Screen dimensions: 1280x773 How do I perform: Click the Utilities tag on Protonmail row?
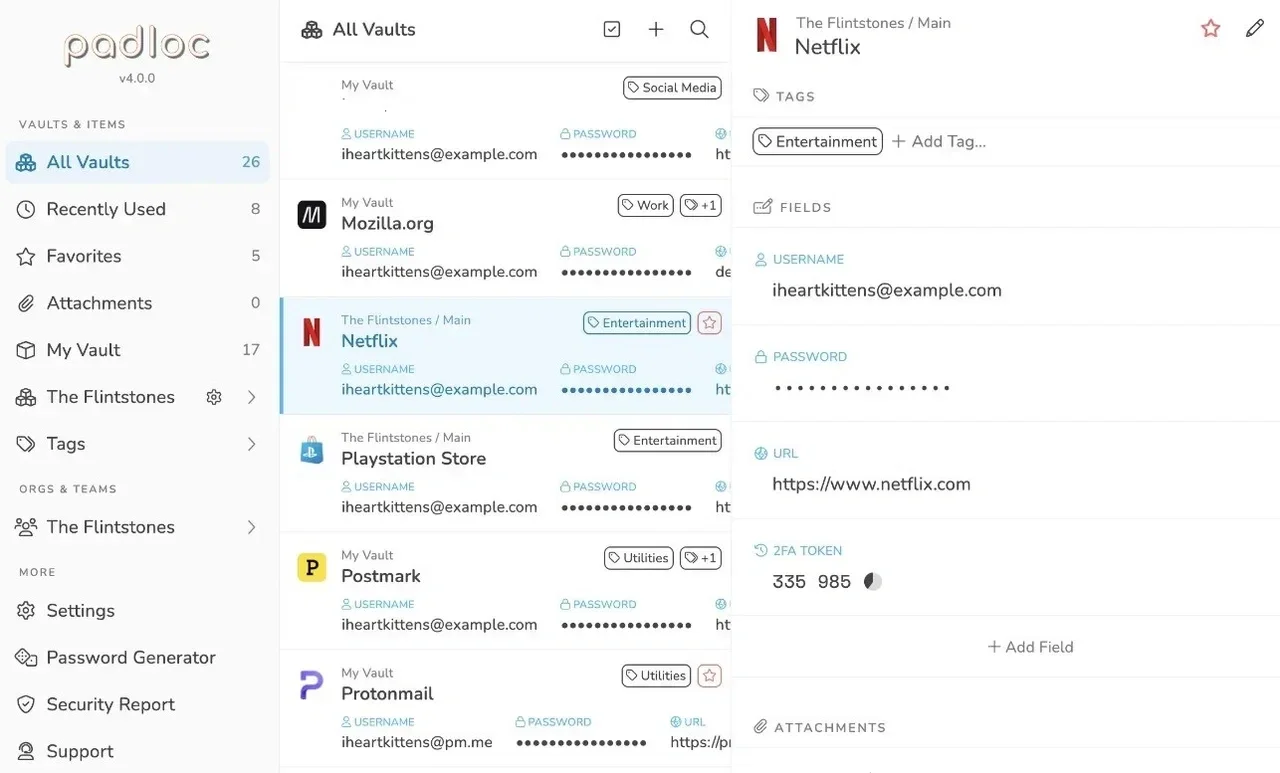point(656,676)
